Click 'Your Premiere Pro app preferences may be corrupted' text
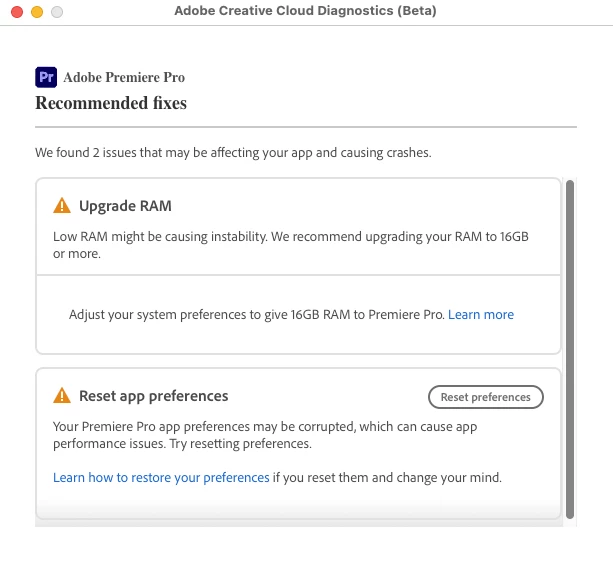Viewport: 613px width, 566px height. click(265, 435)
